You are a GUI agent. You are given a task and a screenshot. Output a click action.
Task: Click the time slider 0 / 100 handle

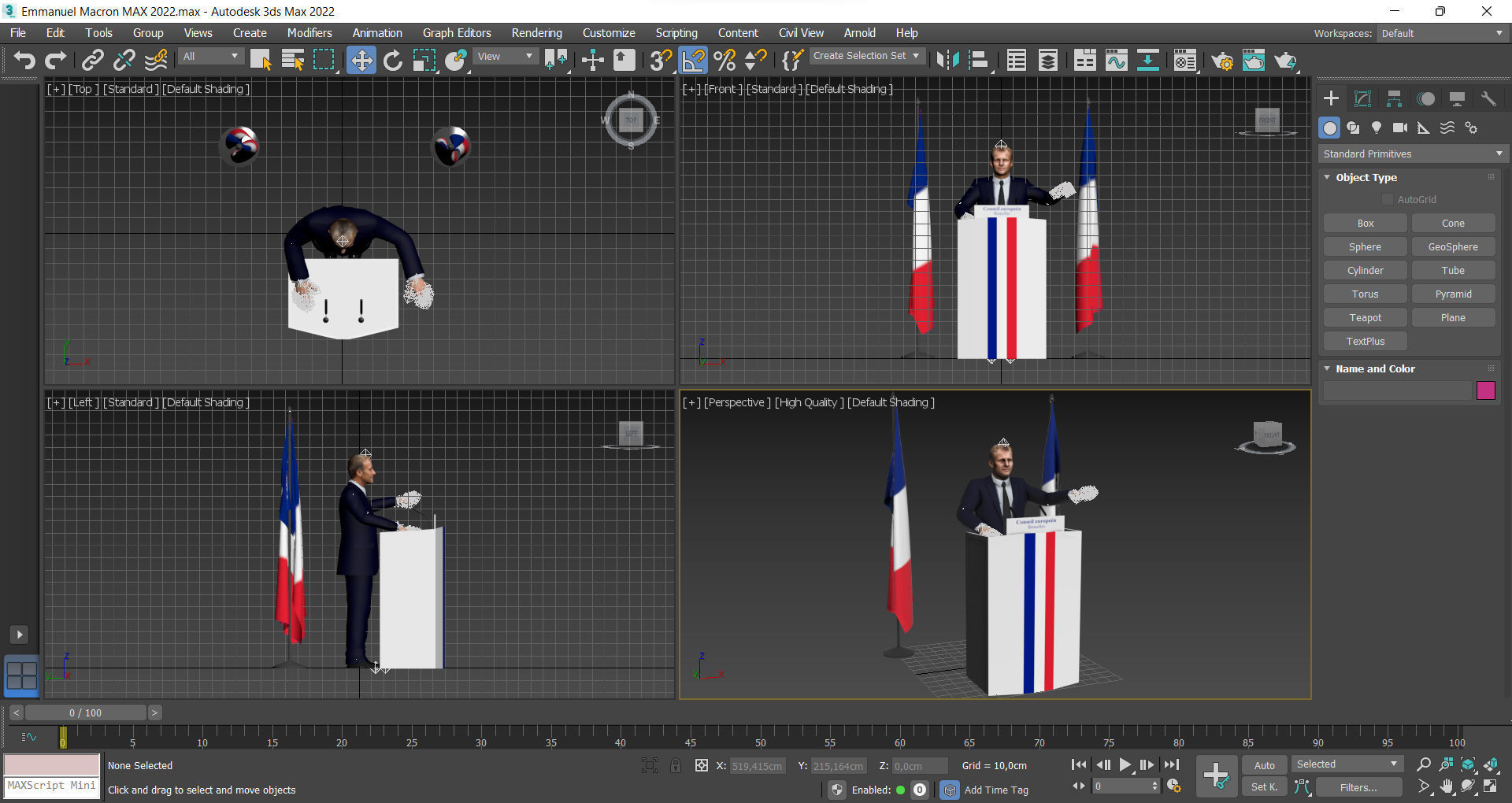(x=85, y=712)
